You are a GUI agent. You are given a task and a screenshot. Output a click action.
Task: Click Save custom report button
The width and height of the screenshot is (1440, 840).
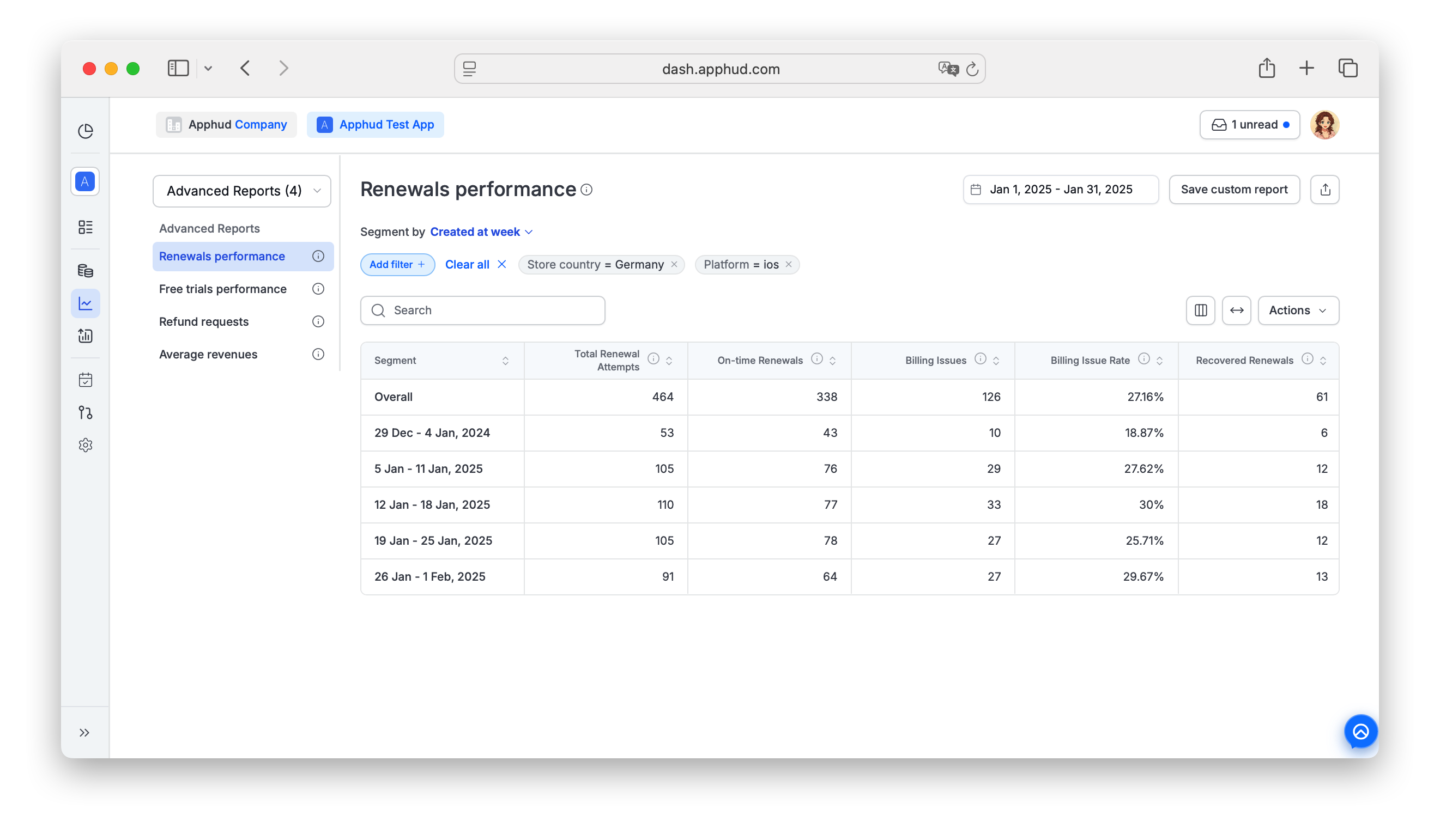tap(1235, 190)
